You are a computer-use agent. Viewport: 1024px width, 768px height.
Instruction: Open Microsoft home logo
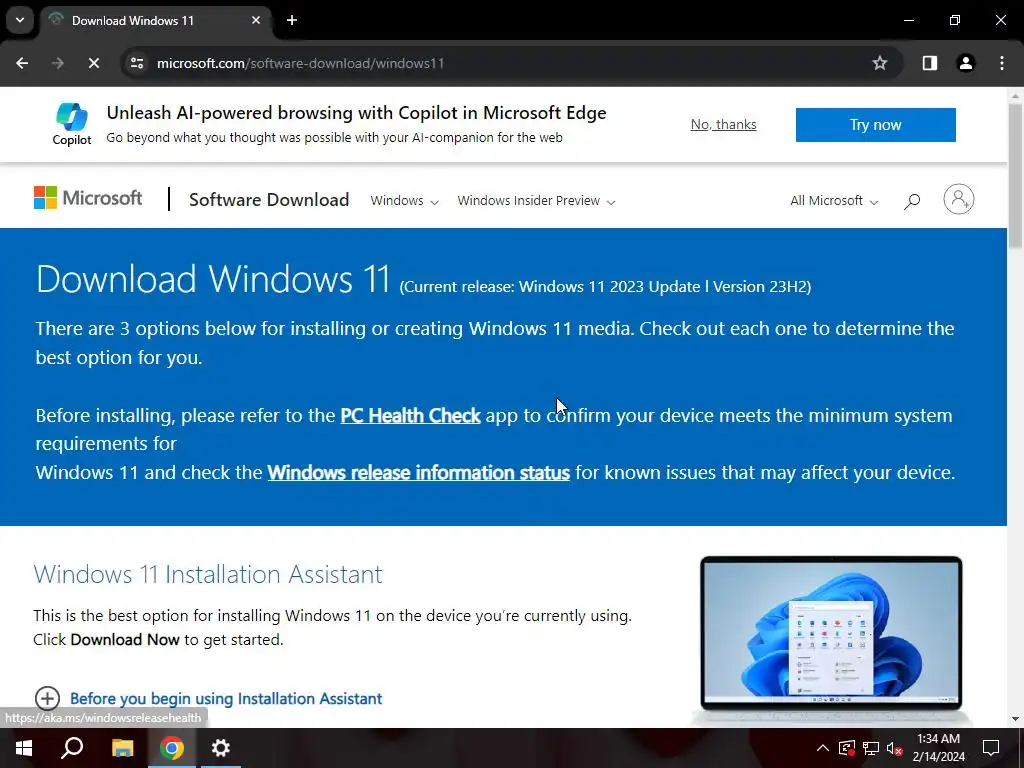point(88,198)
